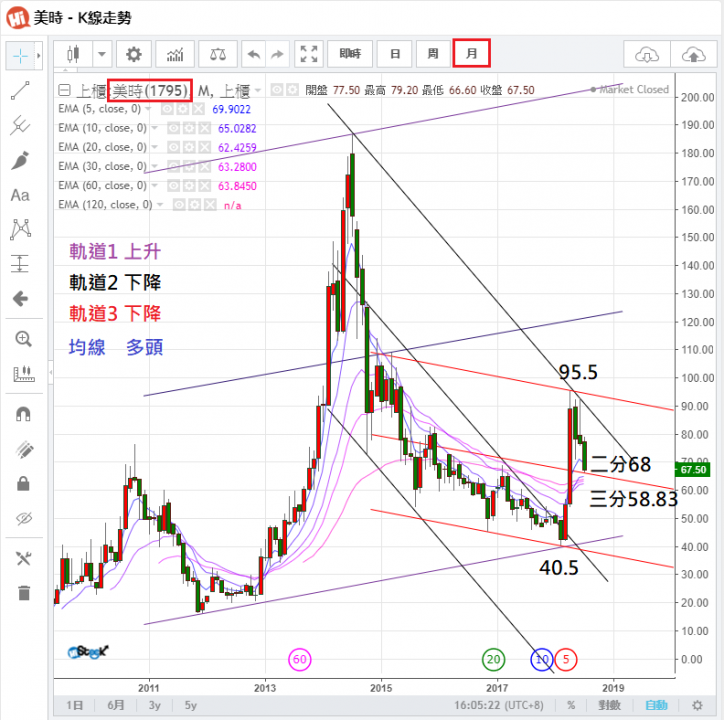Hide the EMA (60, close, 0) indicator

tap(174, 186)
